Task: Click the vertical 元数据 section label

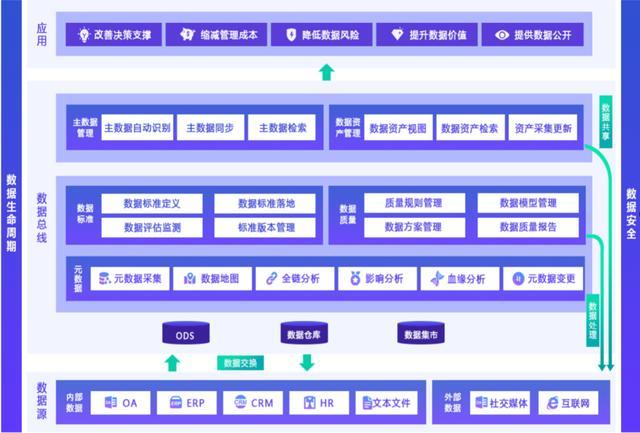Action: (78, 279)
